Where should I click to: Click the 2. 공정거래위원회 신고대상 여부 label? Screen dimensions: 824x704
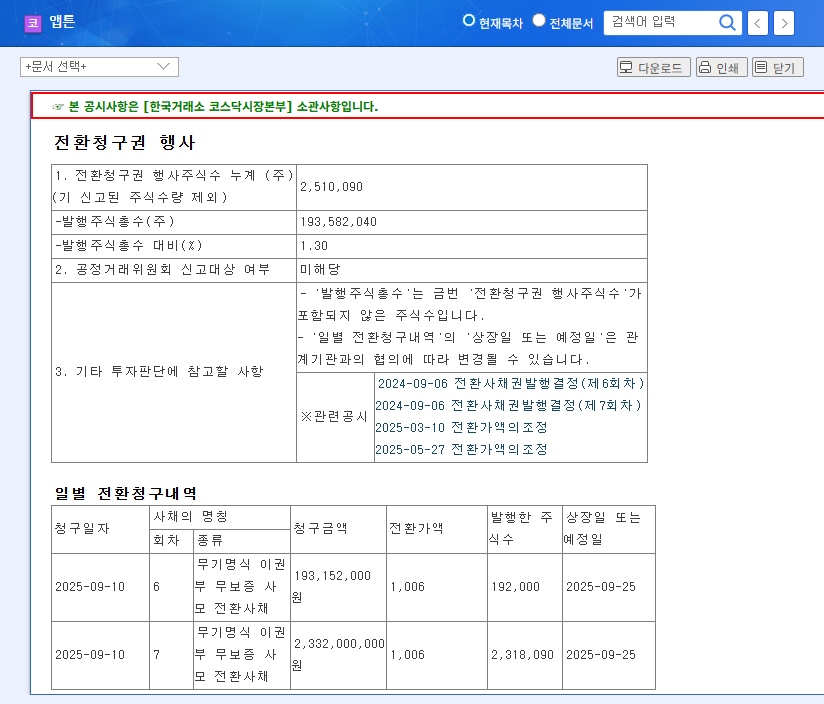click(x=162, y=270)
